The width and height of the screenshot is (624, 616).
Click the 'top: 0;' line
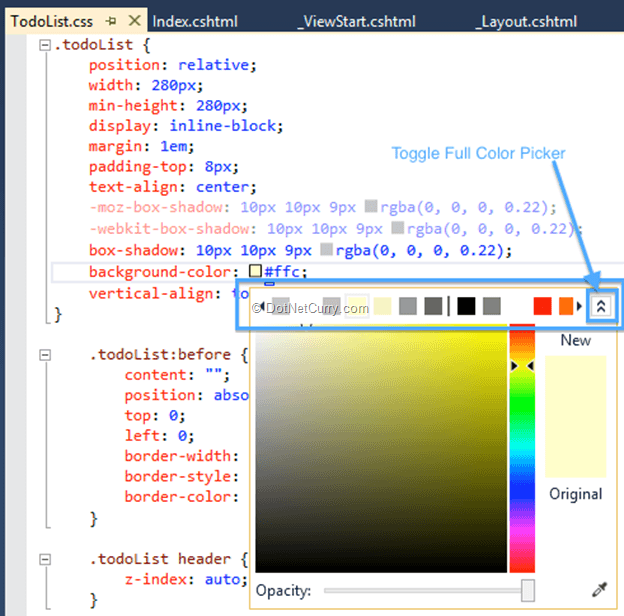pyautogui.click(x=155, y=415)
